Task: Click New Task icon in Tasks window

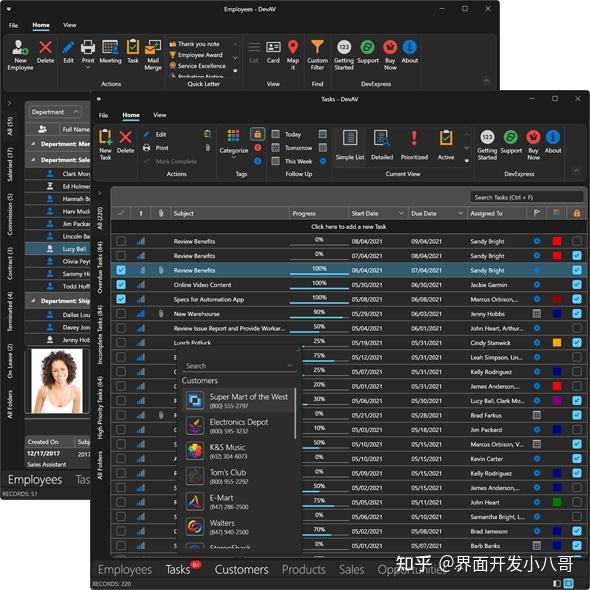Action: point(105,137)
